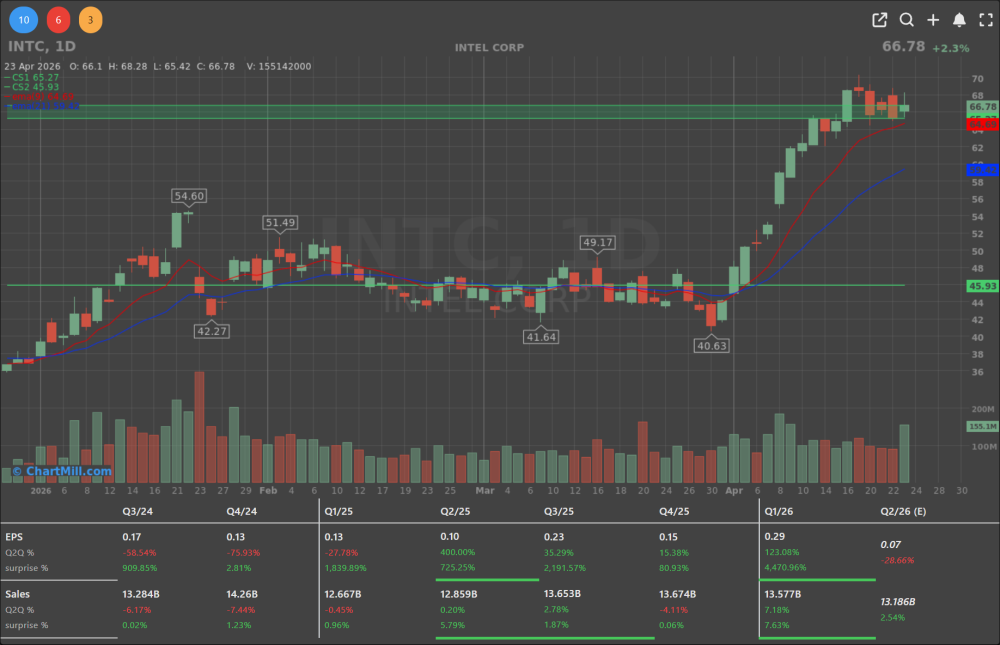The height and width of the screenshot is (645, 1000).
Task: Click the 13.284B sales value
Action: pyautogui.click(x=140, y=595)
